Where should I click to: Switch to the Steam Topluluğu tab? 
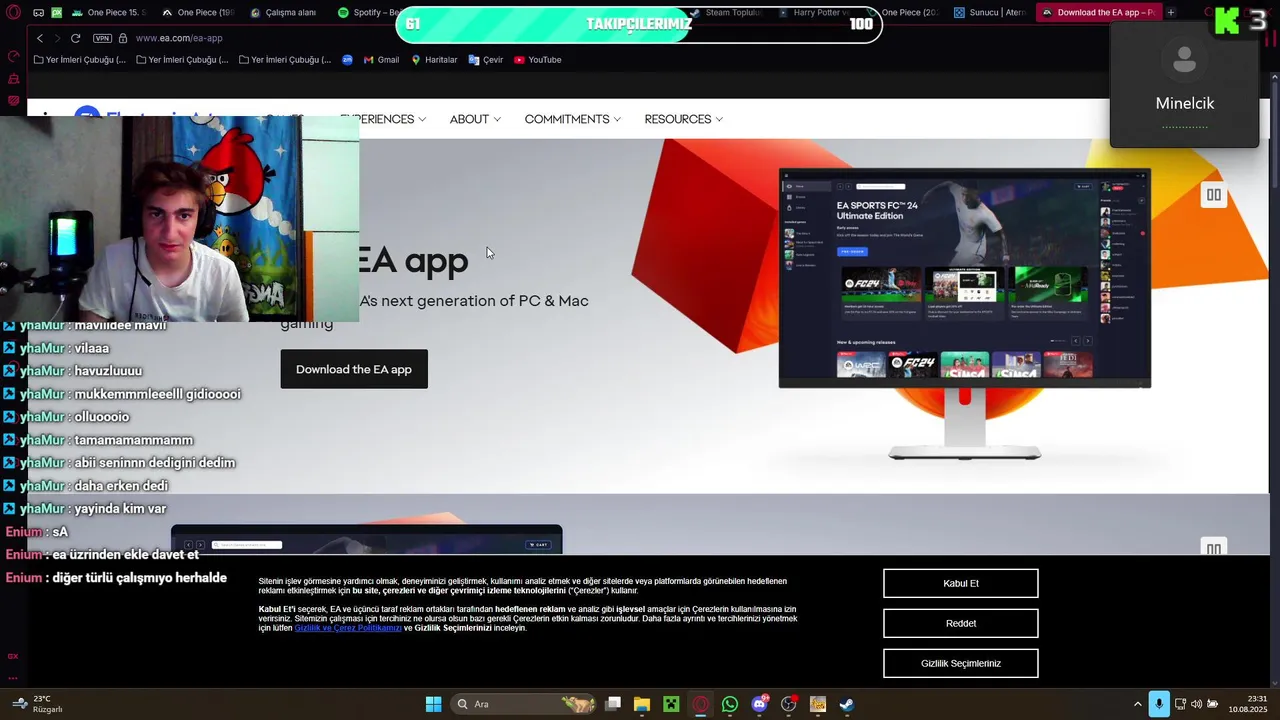724,13
